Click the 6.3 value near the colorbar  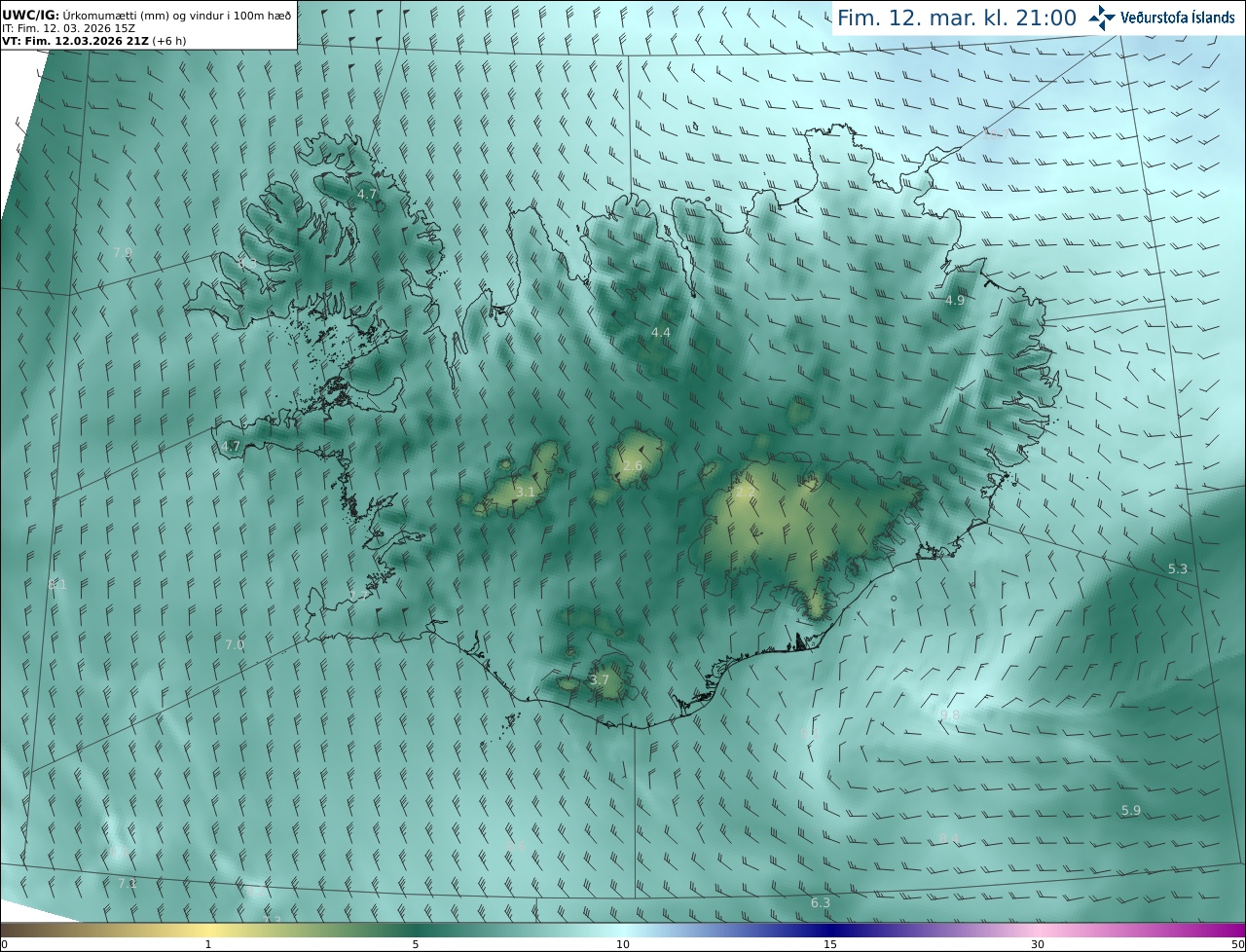coord(821,903)
